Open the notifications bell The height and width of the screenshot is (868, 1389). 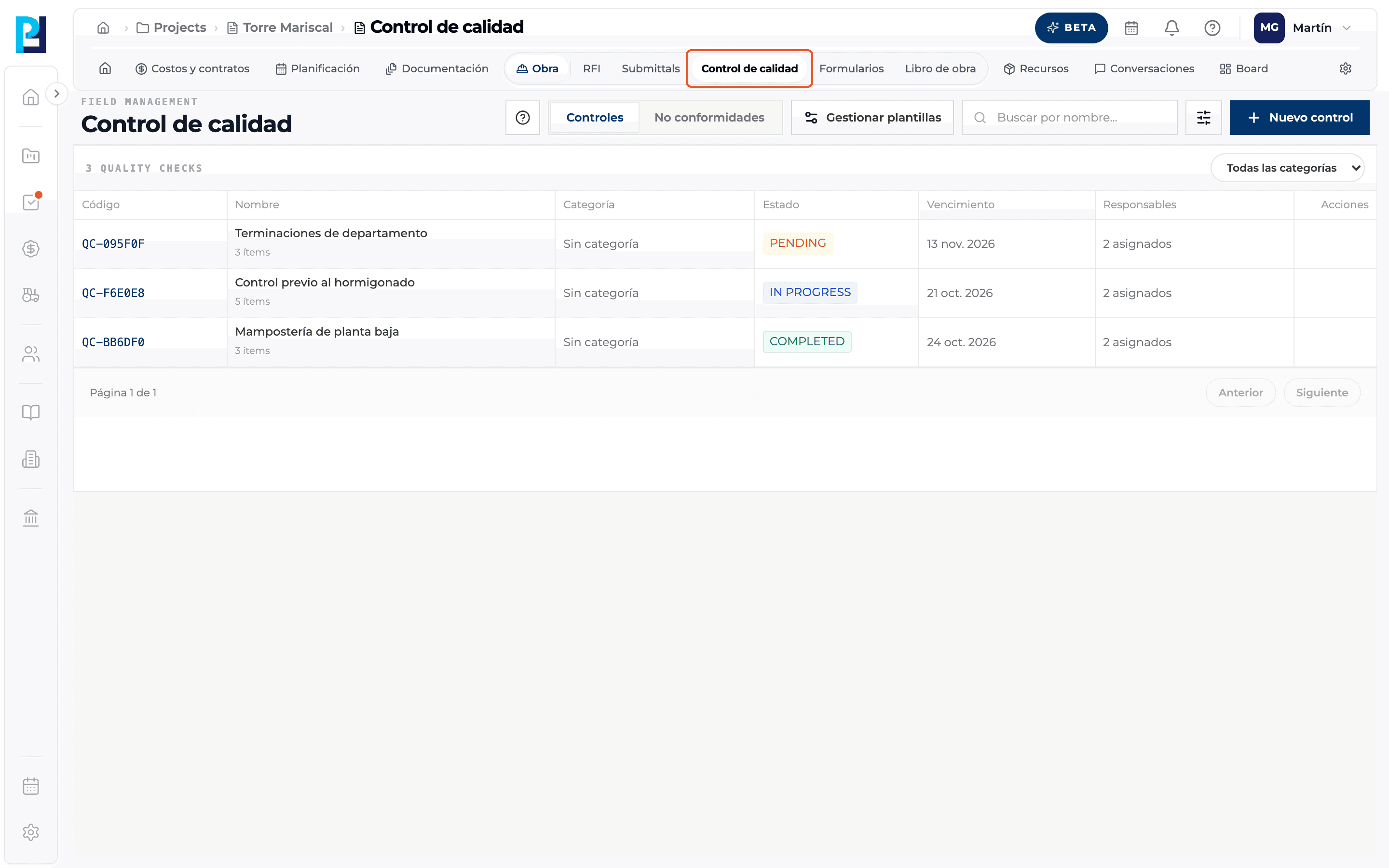click(1171, 27)
